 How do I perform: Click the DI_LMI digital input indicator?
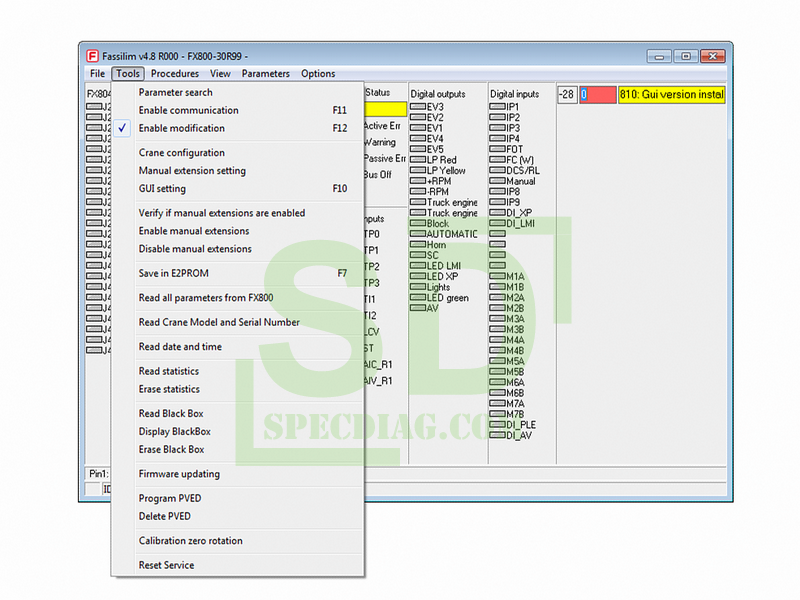coord(497,224)
